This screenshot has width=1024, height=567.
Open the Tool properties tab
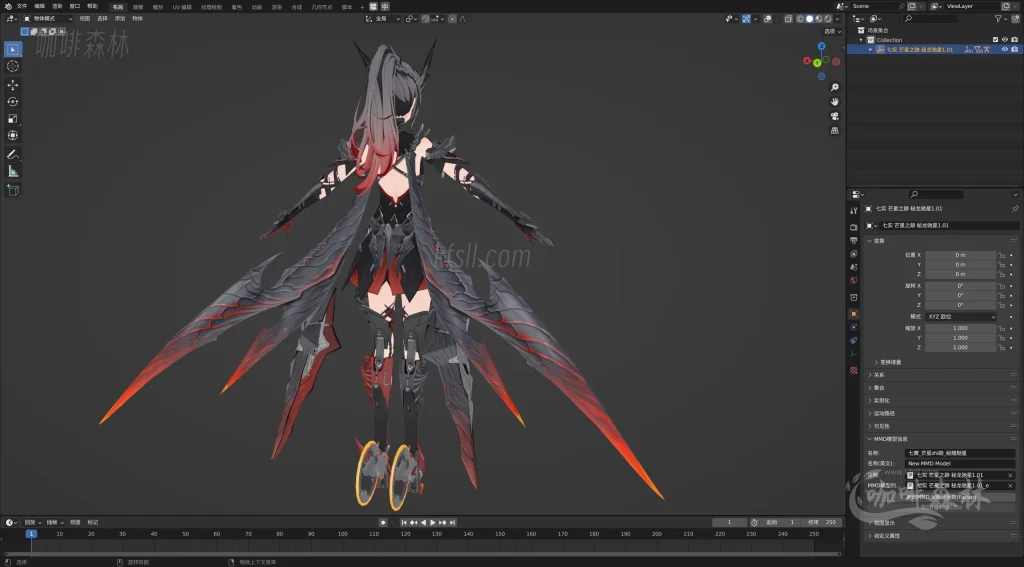tap(854, 210)
